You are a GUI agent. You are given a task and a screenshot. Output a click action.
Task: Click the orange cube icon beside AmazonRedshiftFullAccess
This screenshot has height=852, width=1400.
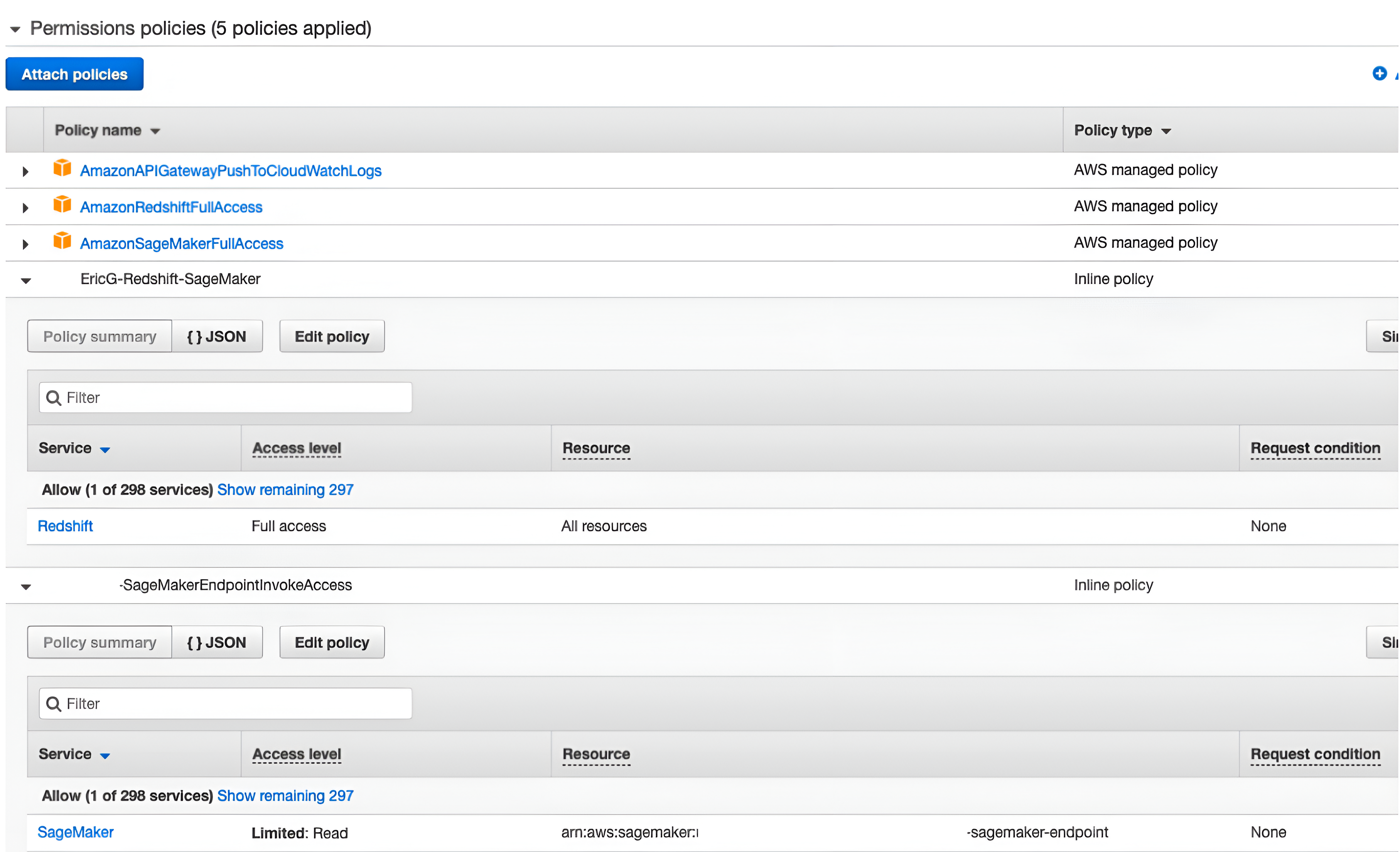tap(62, 205)
